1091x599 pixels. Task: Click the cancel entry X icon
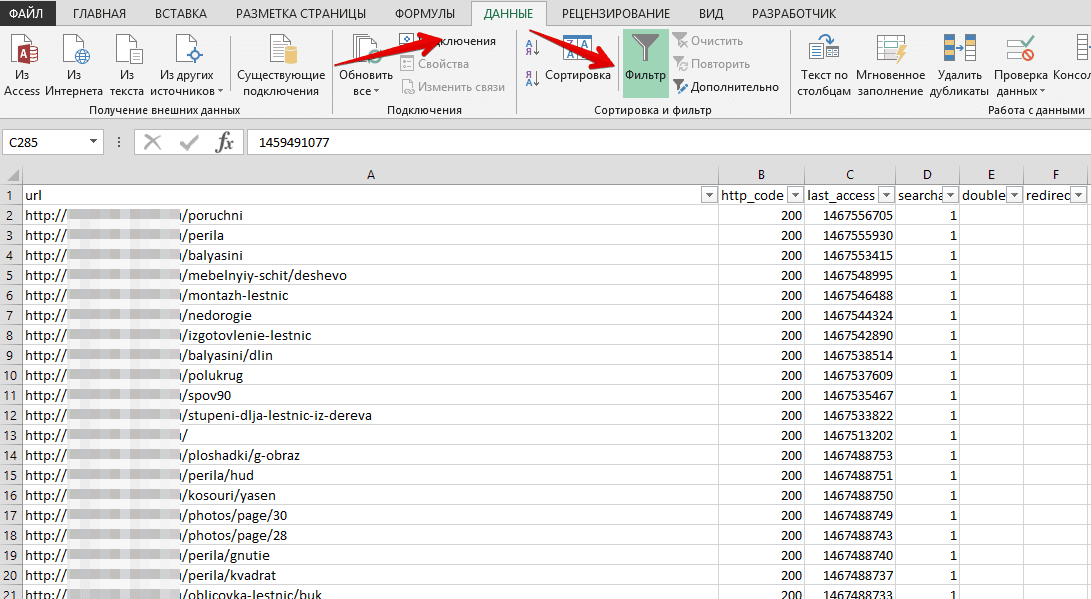coord(152,143)
